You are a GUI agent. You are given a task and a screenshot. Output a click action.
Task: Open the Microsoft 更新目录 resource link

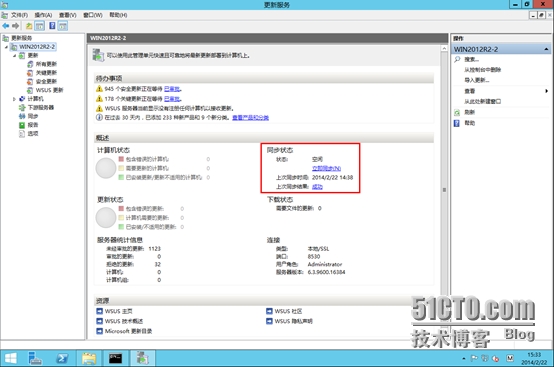128,331
